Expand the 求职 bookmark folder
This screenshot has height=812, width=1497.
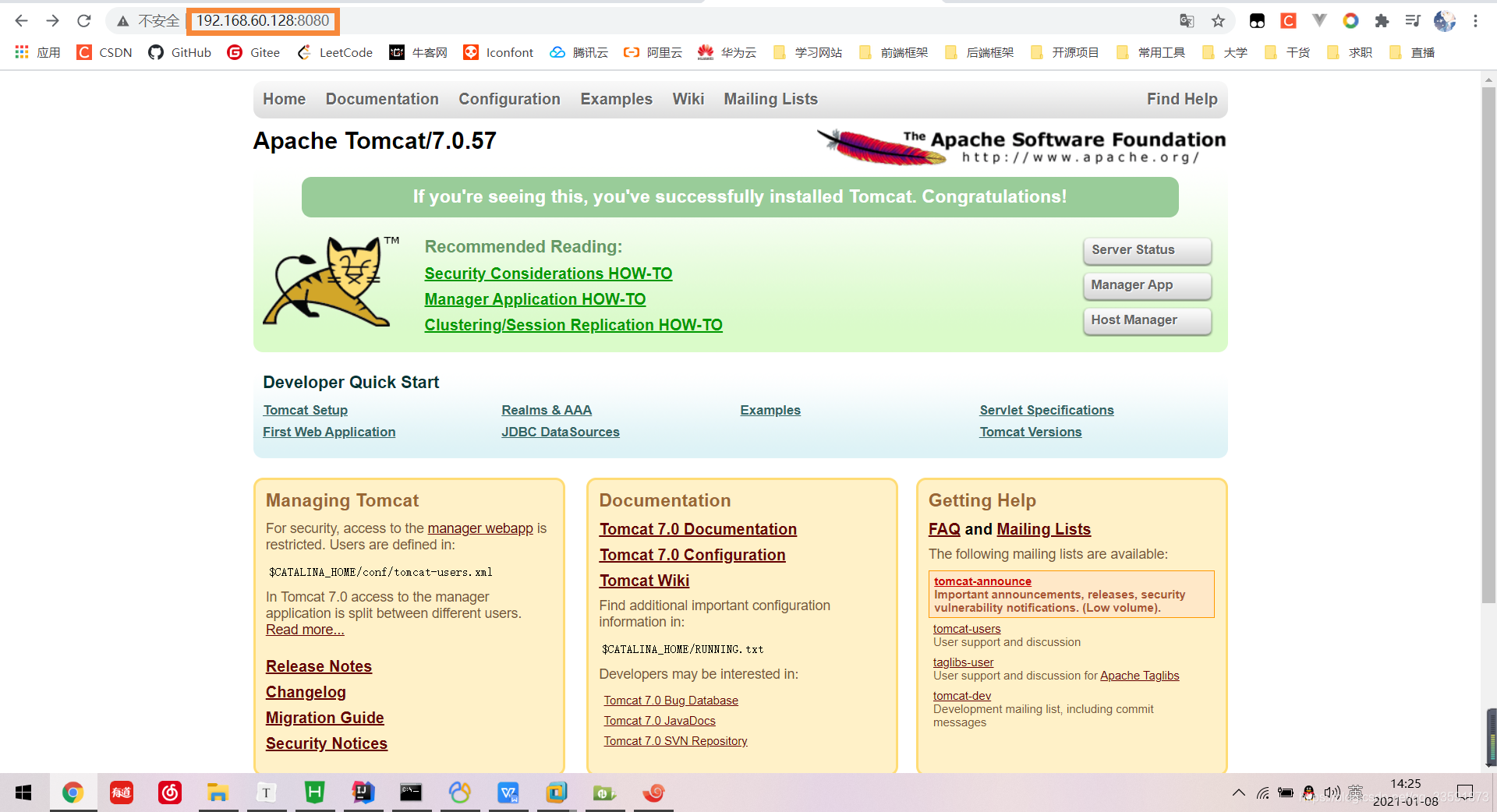pyautogui.click(x=1349, y=52)
